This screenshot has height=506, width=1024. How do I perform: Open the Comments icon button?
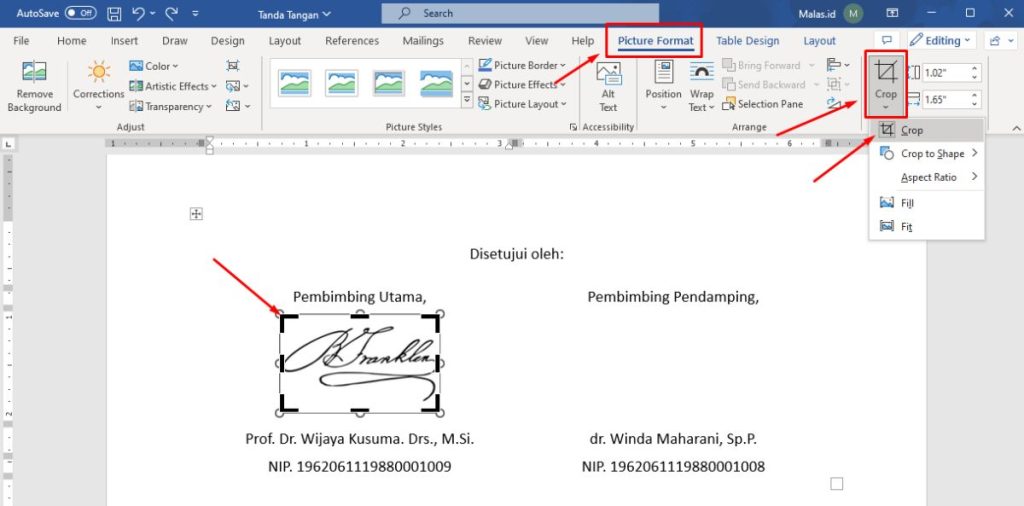[887, 40]
